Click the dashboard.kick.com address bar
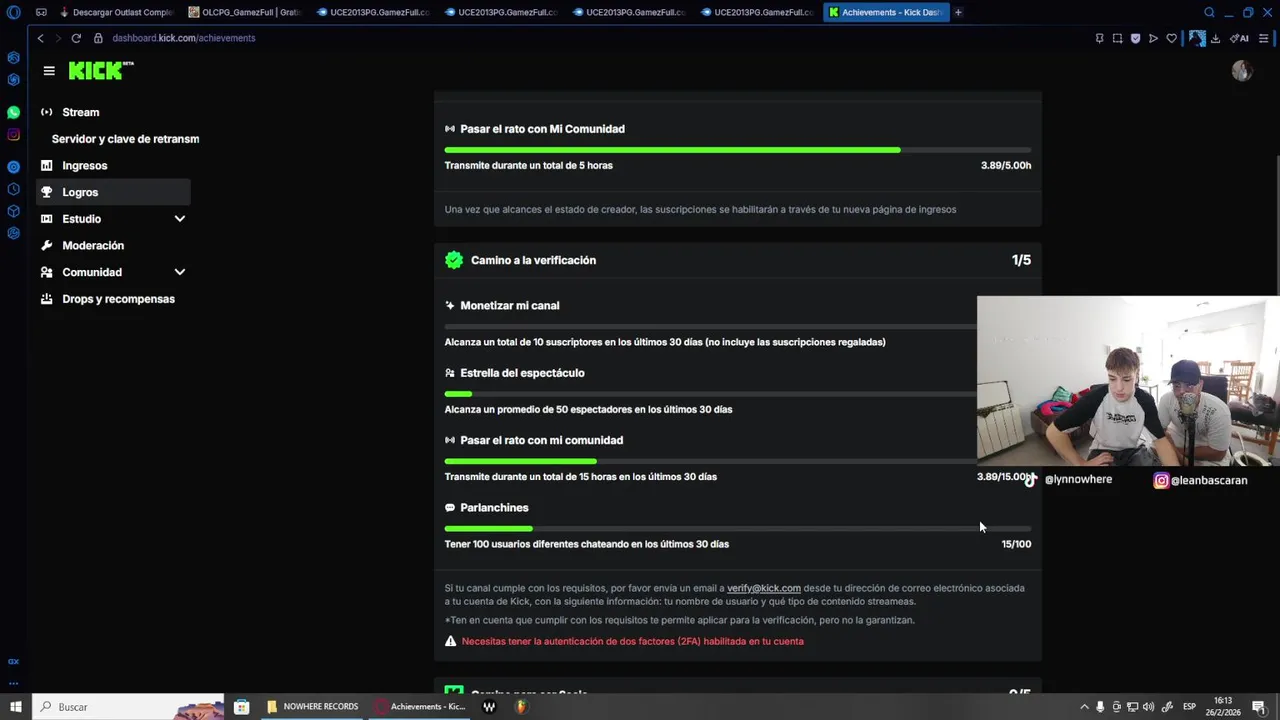Image resolution: width=1280 pixels, height=720 pixels. [184, 38]
